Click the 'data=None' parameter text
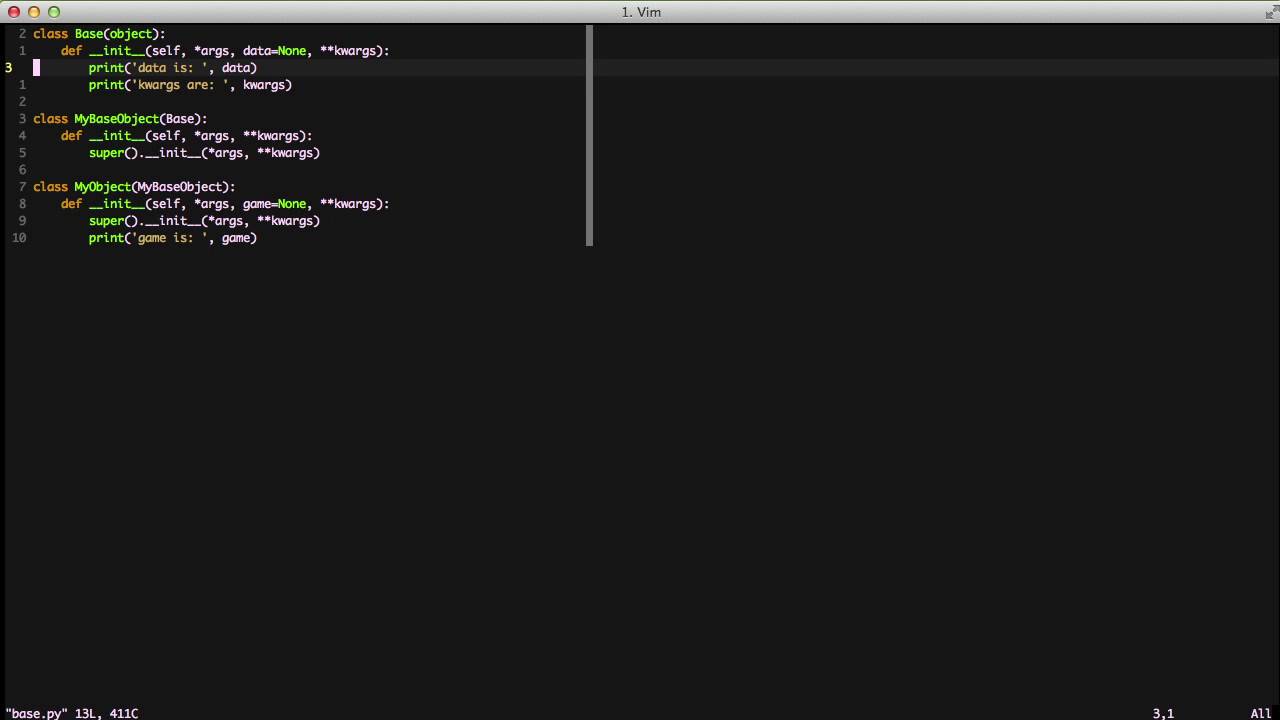The width and height of the screenshot is (1280, 720). pyautogui.click(x=274, y=51)
